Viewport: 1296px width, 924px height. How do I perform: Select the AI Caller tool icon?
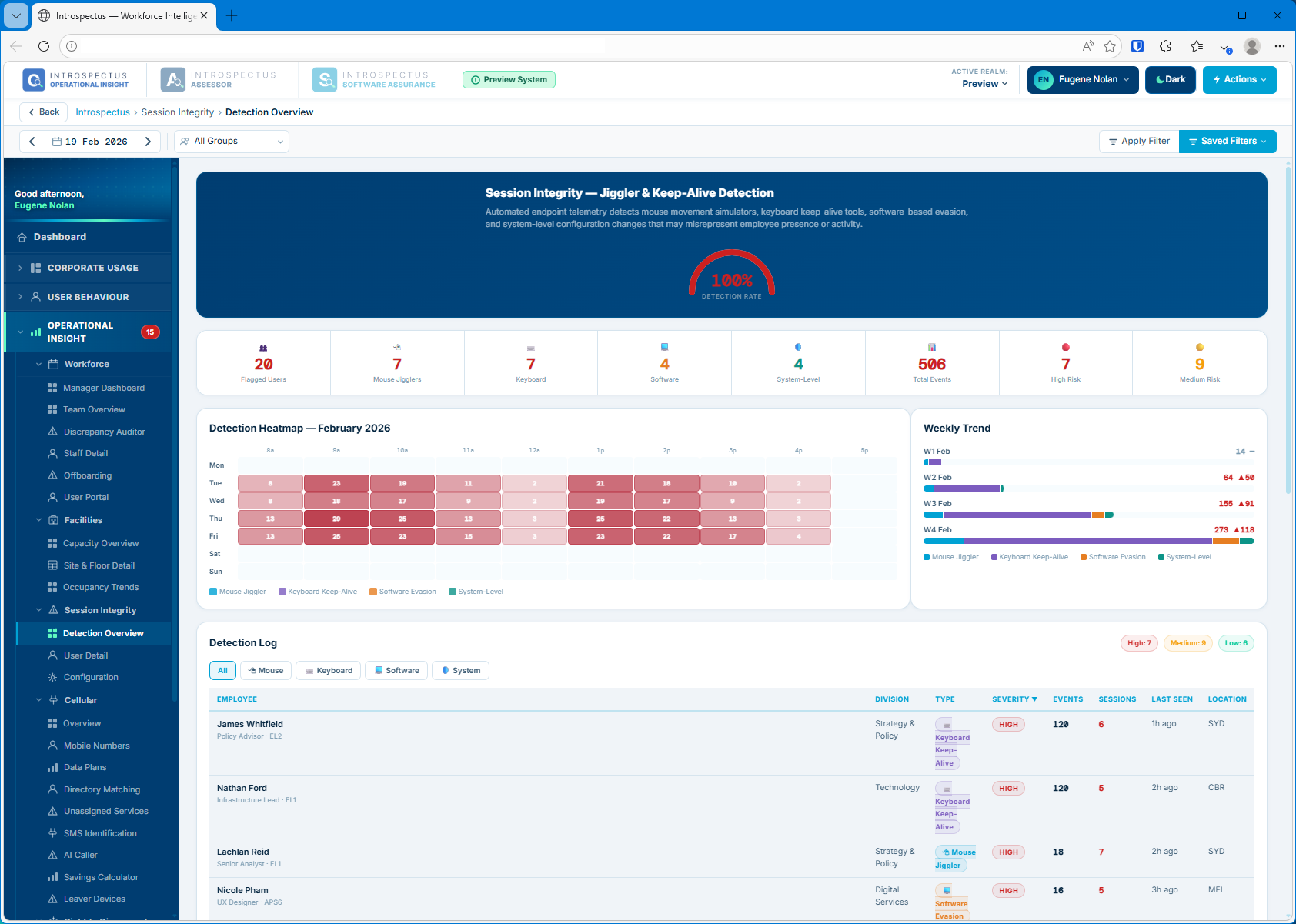click(51, 855)
